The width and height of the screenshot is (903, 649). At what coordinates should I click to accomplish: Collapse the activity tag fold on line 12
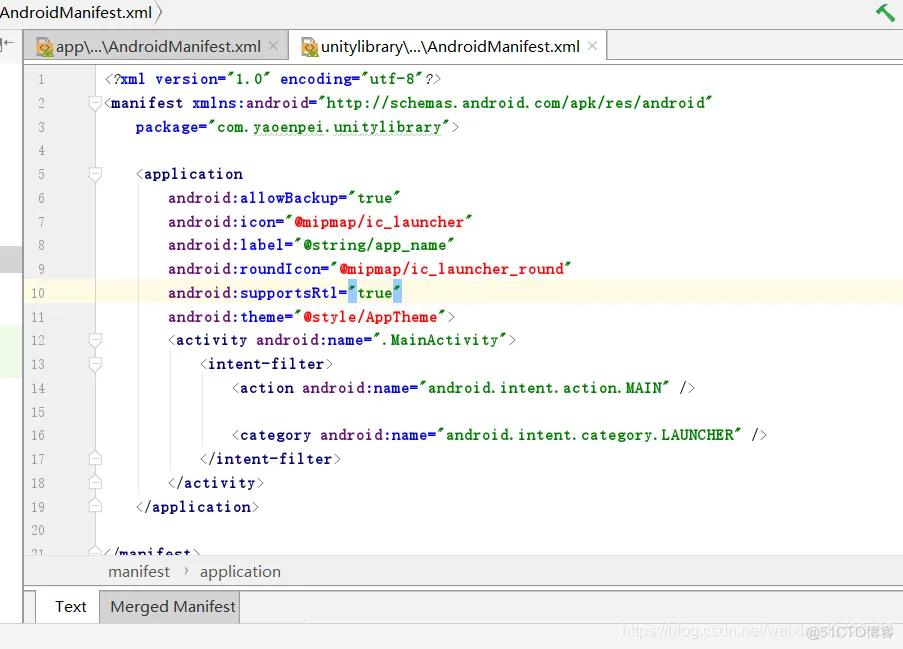click(x=95, y=340)
